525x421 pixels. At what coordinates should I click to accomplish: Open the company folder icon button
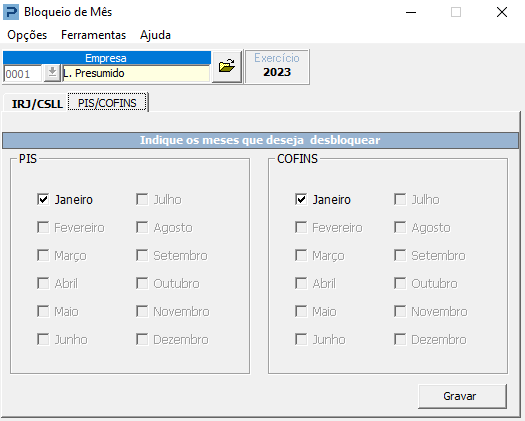click(227, 67)
